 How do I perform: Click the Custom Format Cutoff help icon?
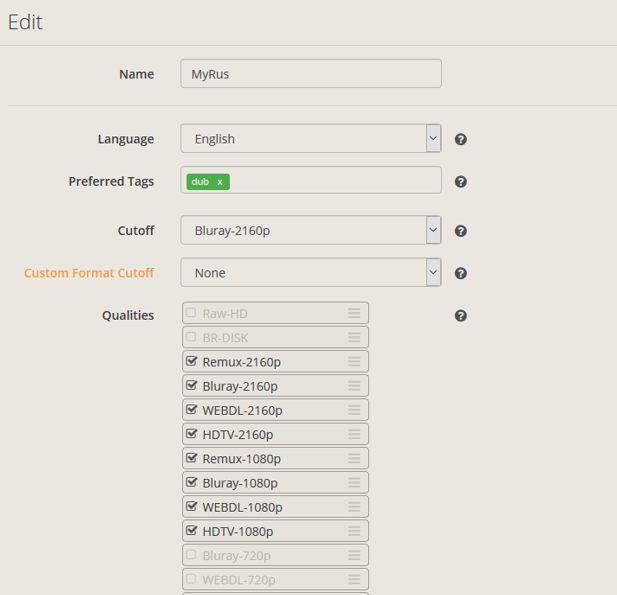(x=461, y=273)
